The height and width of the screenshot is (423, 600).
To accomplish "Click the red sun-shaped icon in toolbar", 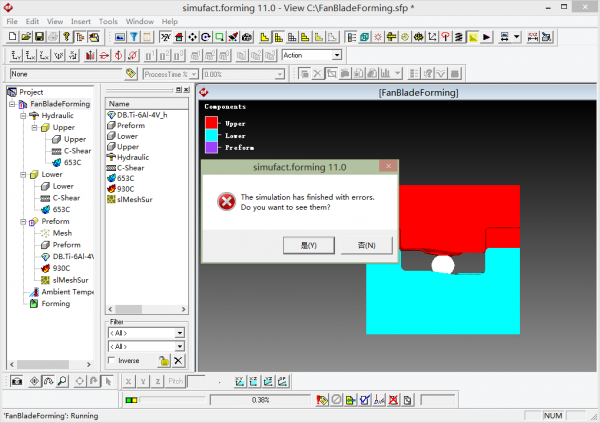I will pyautogui.click(x=378, y=37).
